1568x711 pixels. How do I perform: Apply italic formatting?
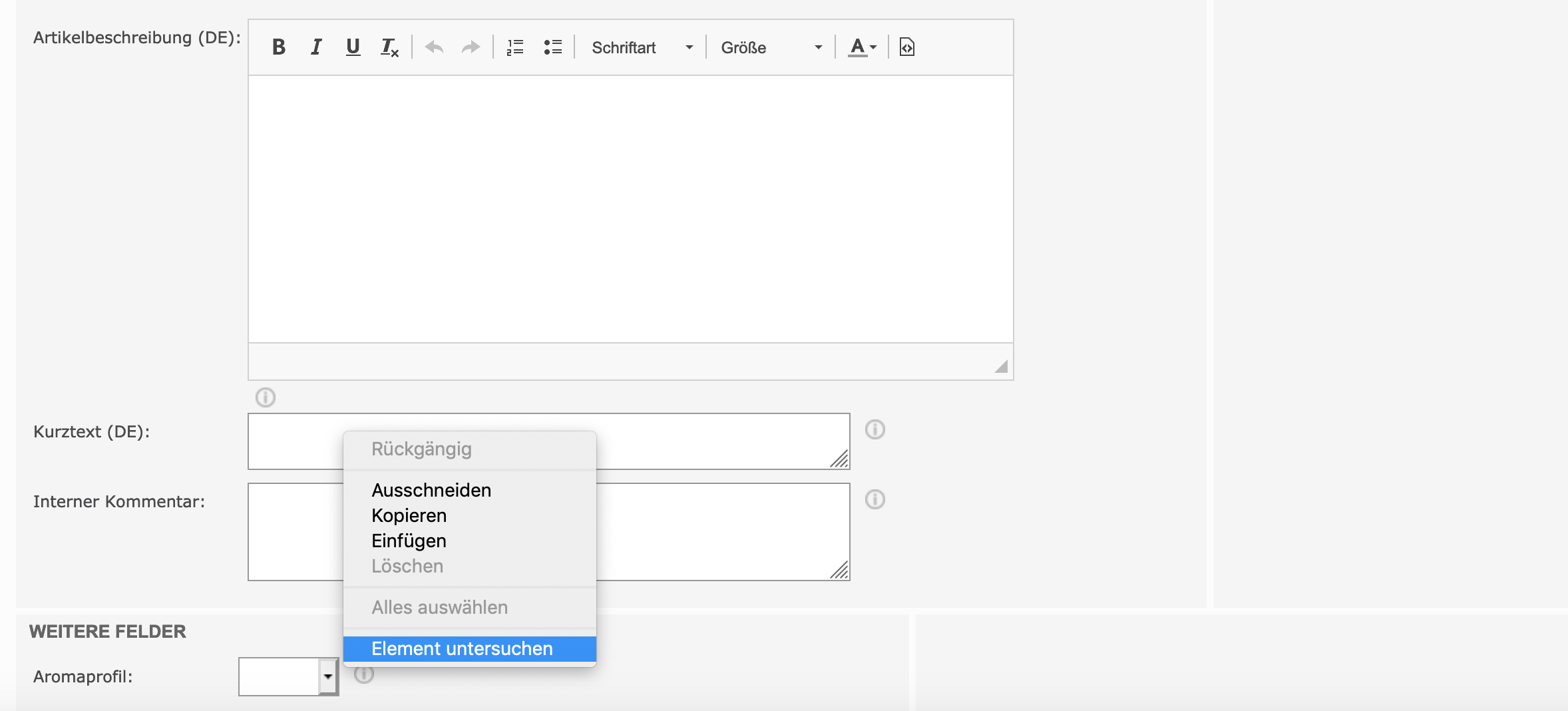[x=316, y=47]
